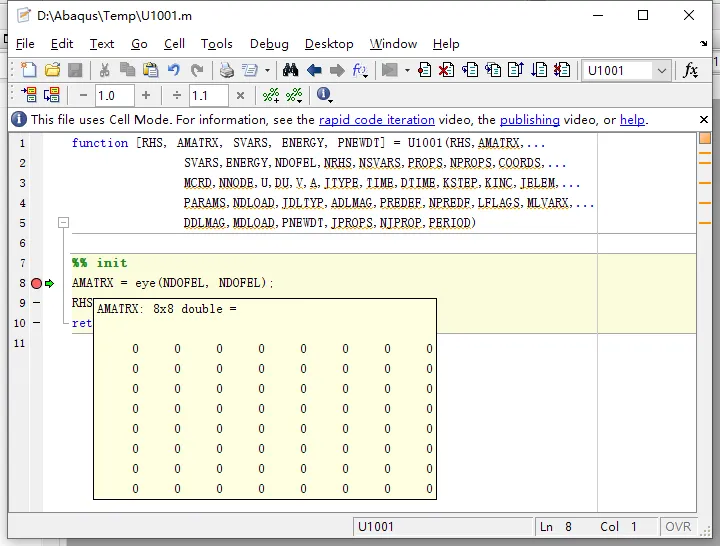Multiply value using the × button
The width and height of the screenshot is (720, 546).
point(240,96)
